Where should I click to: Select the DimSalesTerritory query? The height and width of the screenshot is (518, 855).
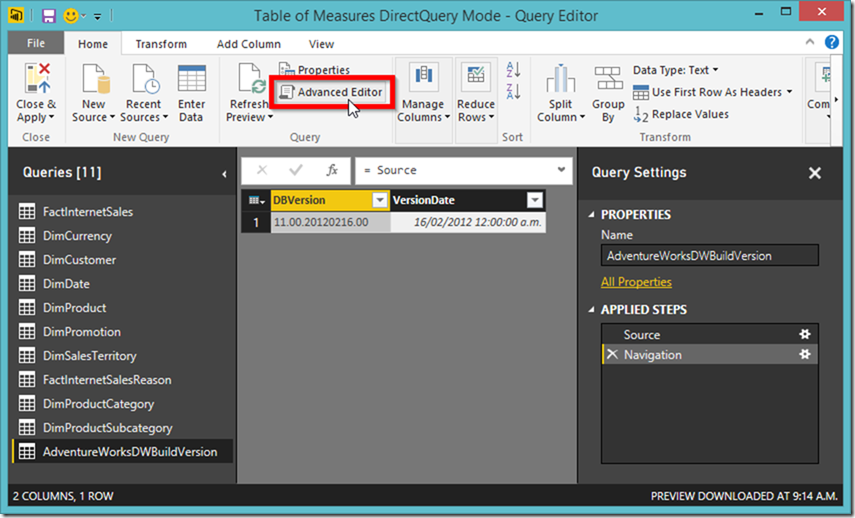pos(123,356)
